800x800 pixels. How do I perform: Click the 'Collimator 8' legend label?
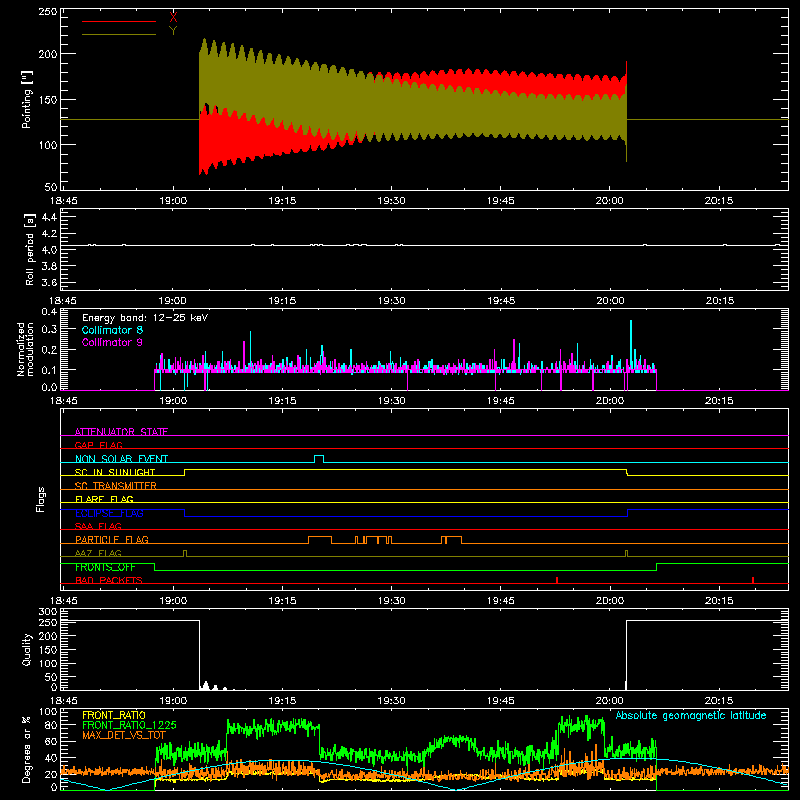pos(112,330)
